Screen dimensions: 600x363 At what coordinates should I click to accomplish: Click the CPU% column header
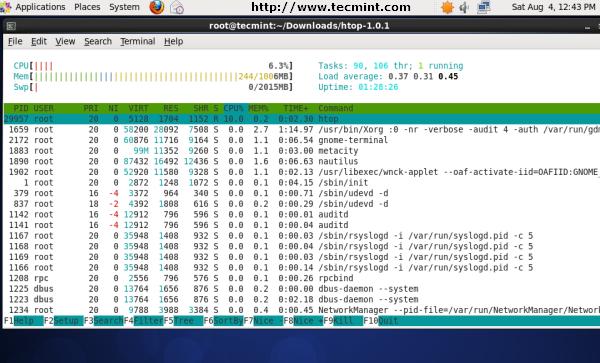pyautogui.click(x=233, y=108)
